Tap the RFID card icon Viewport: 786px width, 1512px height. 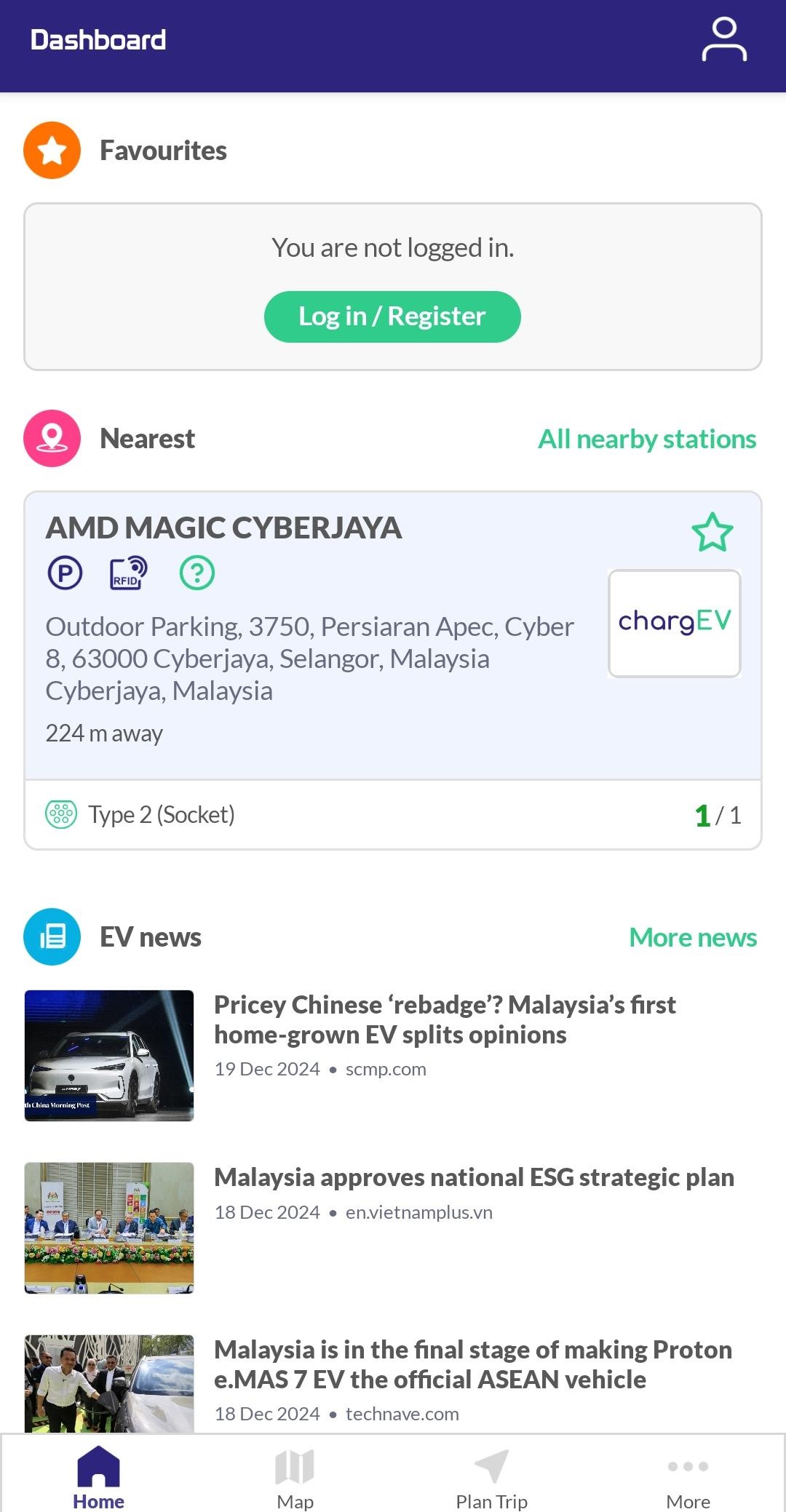(x=128, y=573)
